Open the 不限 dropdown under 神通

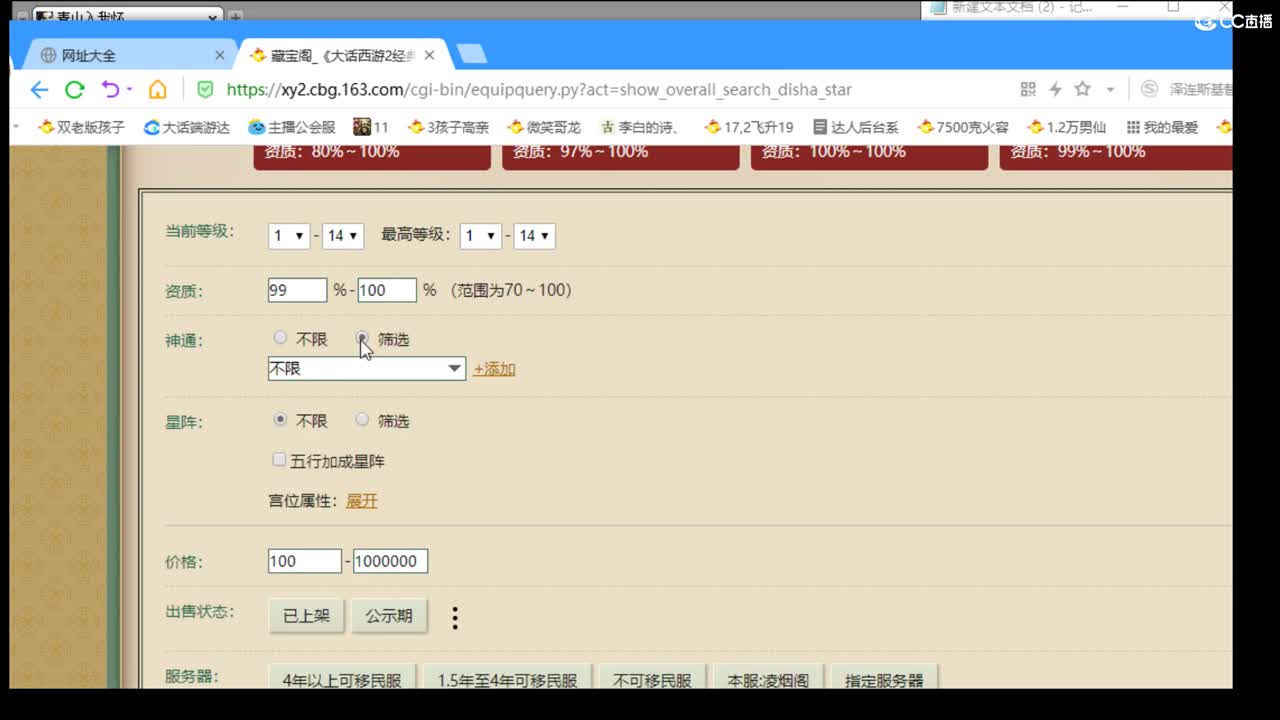[x=365, y=369]
